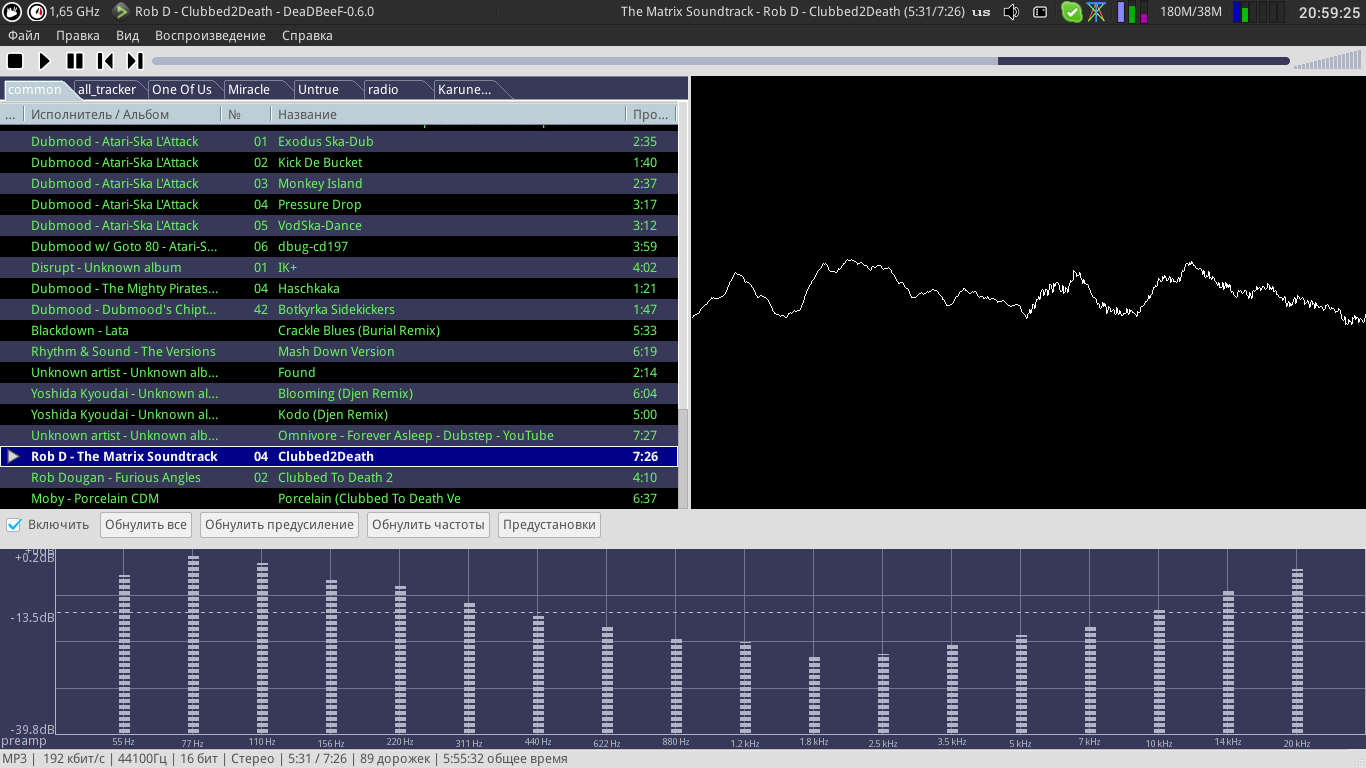Click the playing indicator arrow in Rob D row
Image resolution: width=1366 pixels, height=768 pixels.
13,456
